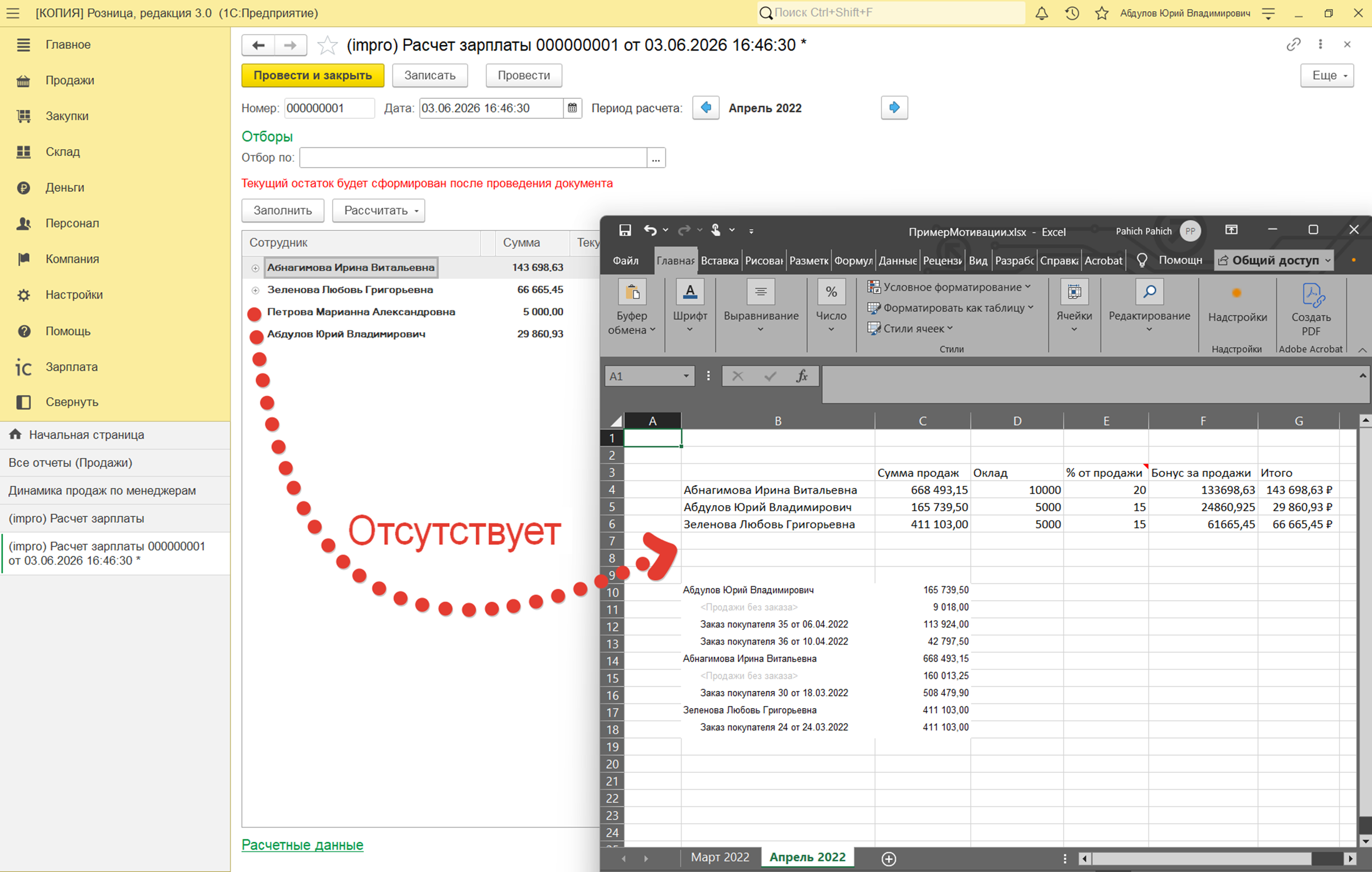Open Excel ribbon display options
1372x872 pixels.
click(x=1231, y=230)
